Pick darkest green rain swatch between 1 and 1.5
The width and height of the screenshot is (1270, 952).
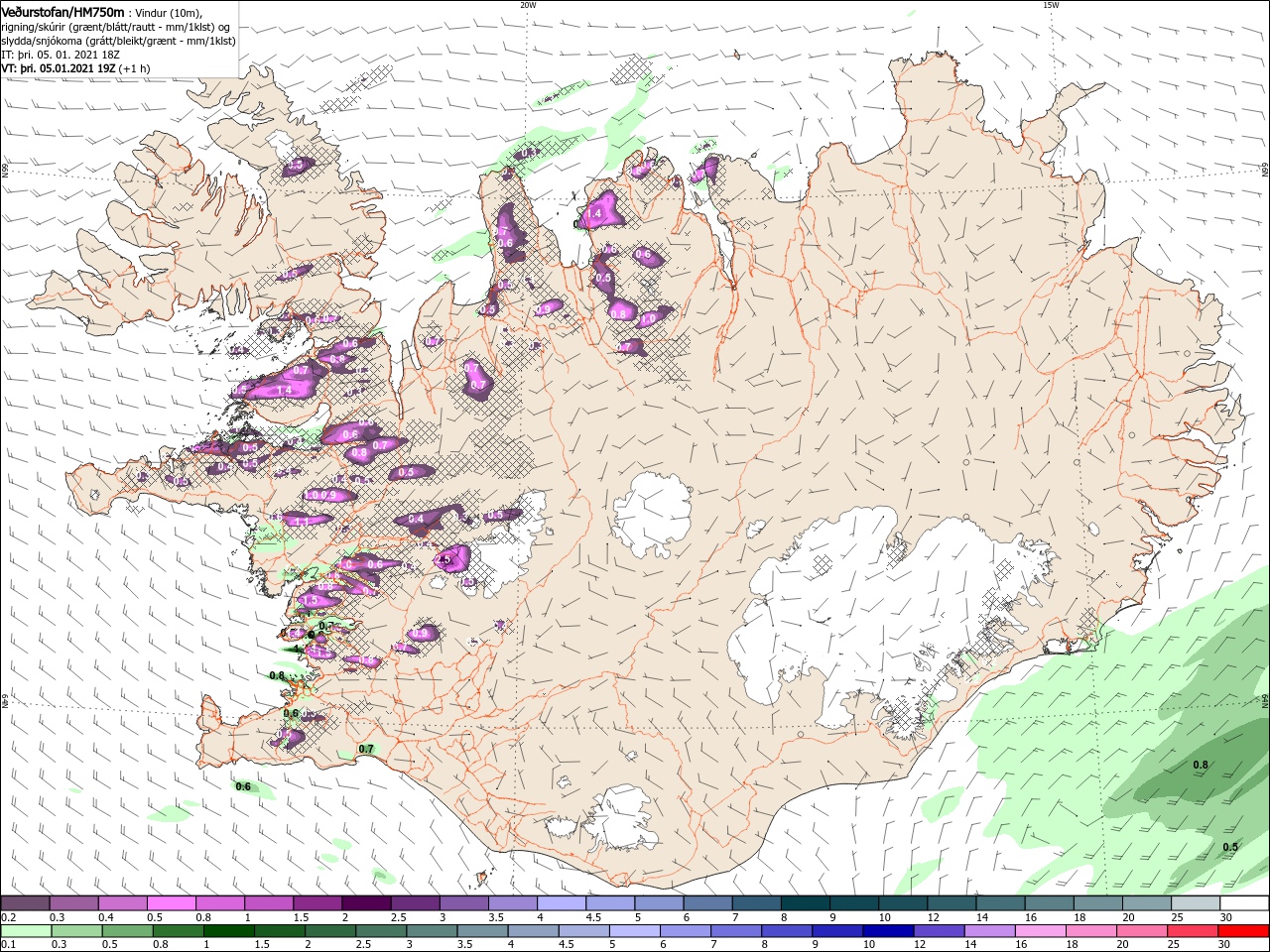point(229,931)
